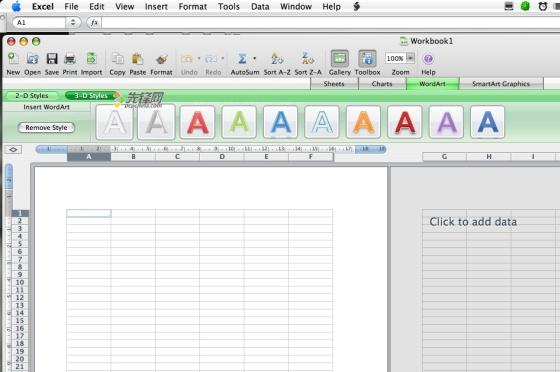
Task: Switch to the Sheets gallery tab
Action: 334,84
